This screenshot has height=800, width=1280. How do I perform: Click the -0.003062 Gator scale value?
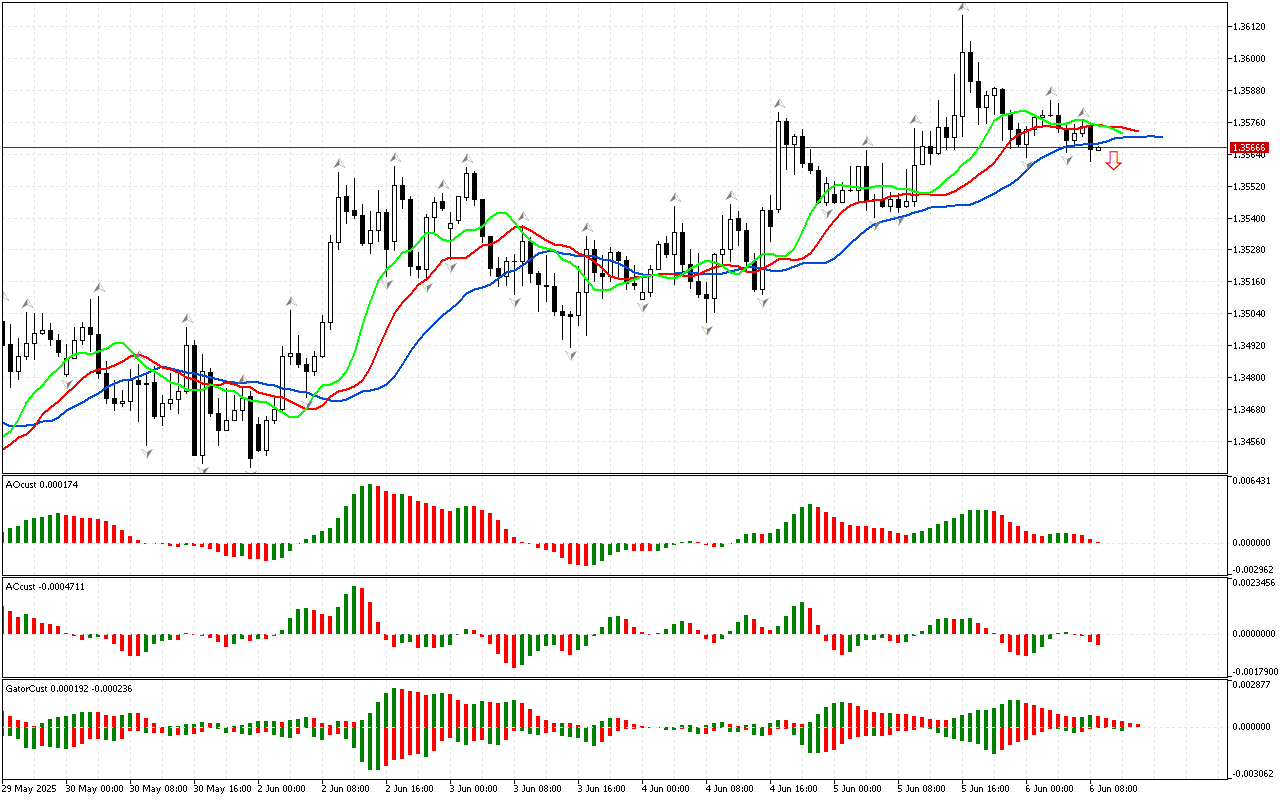1254,773
